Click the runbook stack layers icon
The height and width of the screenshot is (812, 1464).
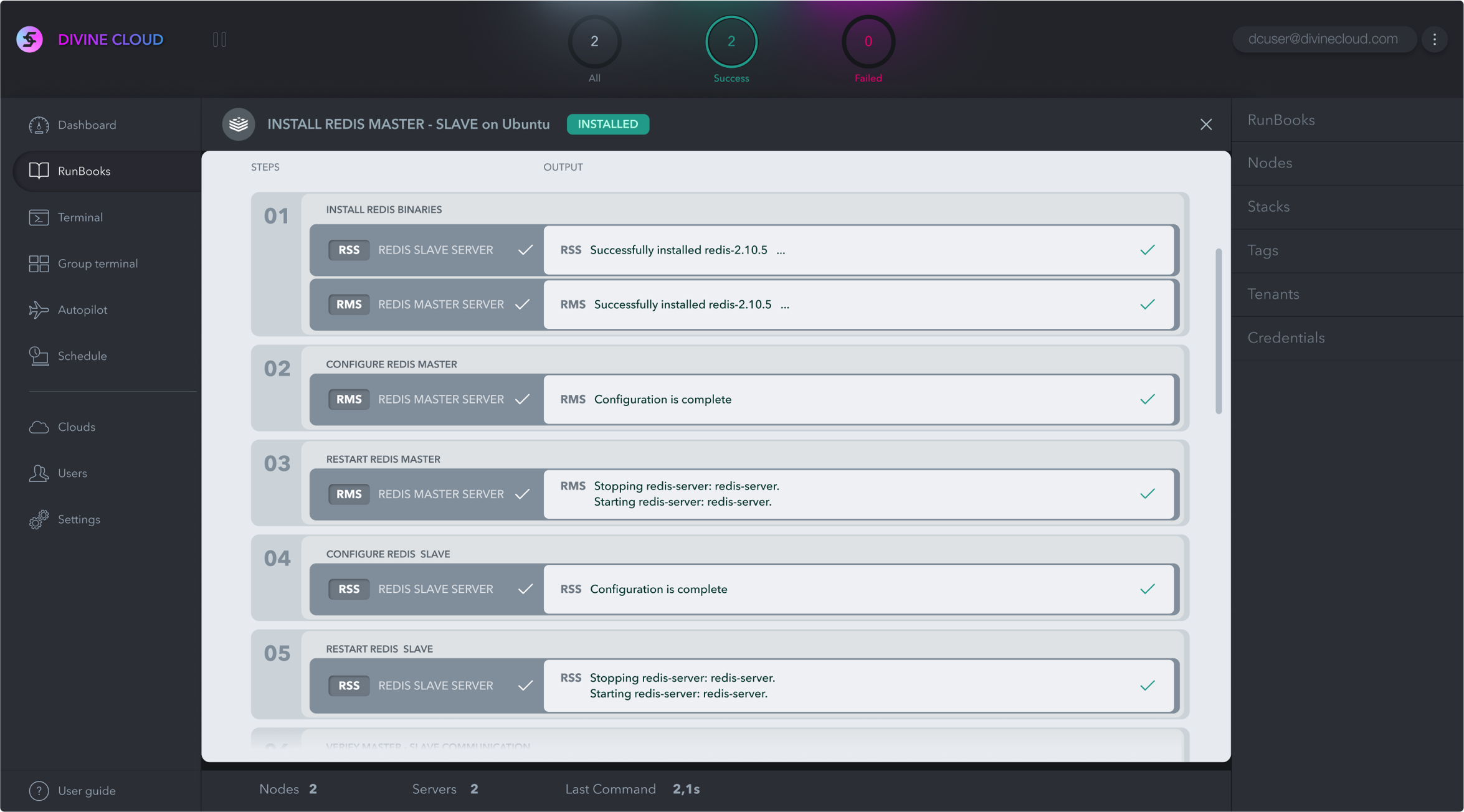tap(239, 124)
